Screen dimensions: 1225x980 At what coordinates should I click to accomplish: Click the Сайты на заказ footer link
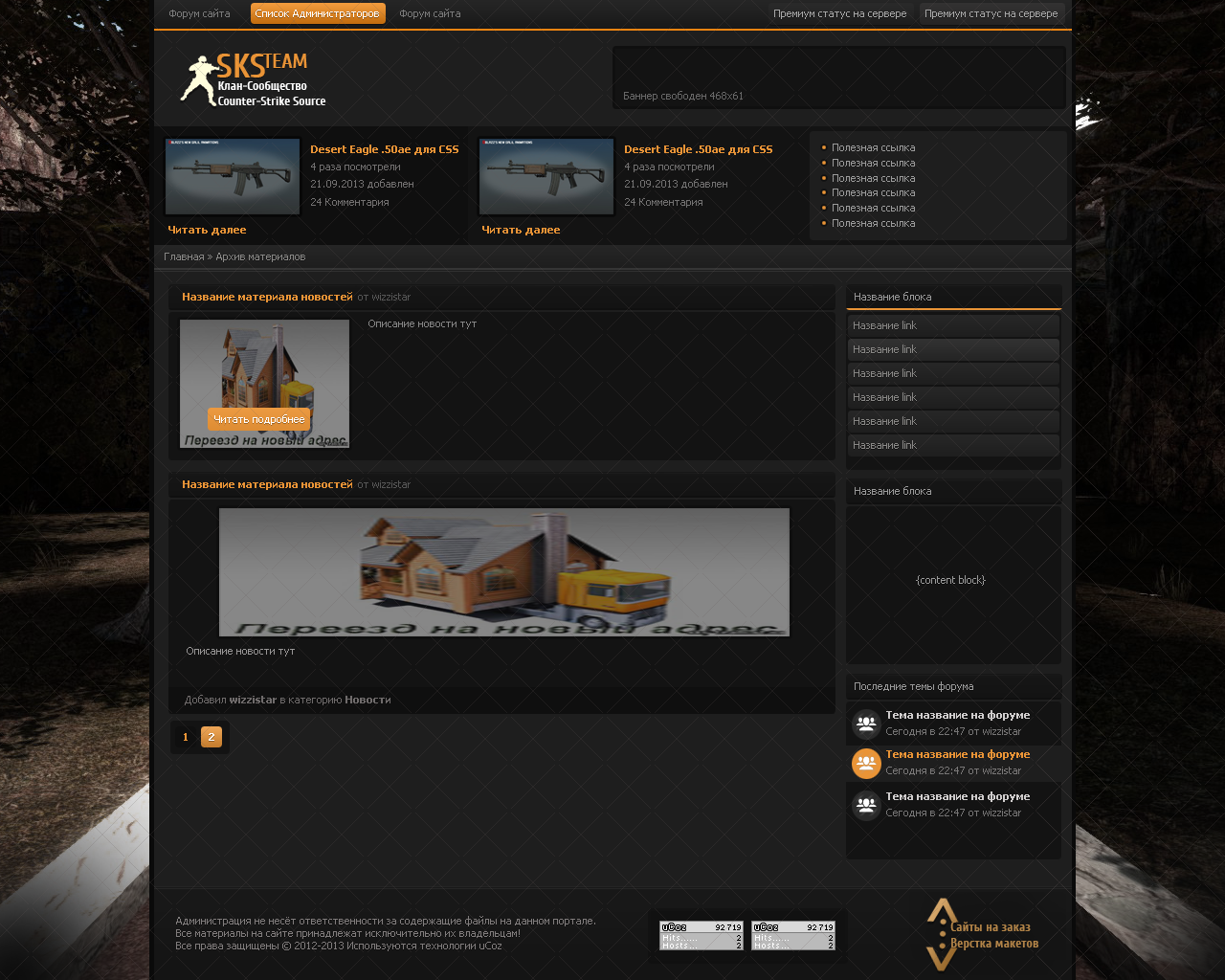coord(991,926)
